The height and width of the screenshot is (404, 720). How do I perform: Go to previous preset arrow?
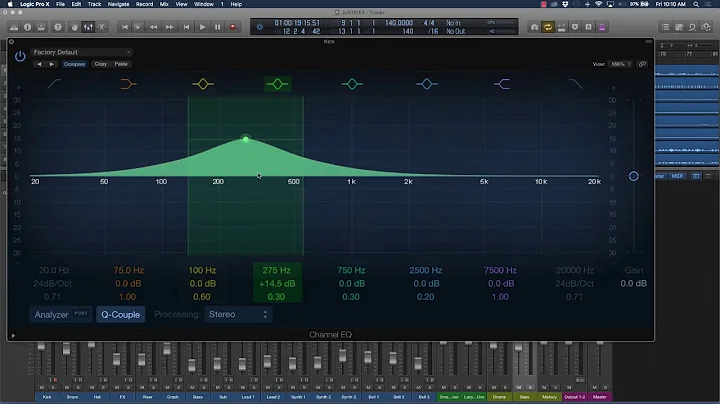(x=39, y=64)
